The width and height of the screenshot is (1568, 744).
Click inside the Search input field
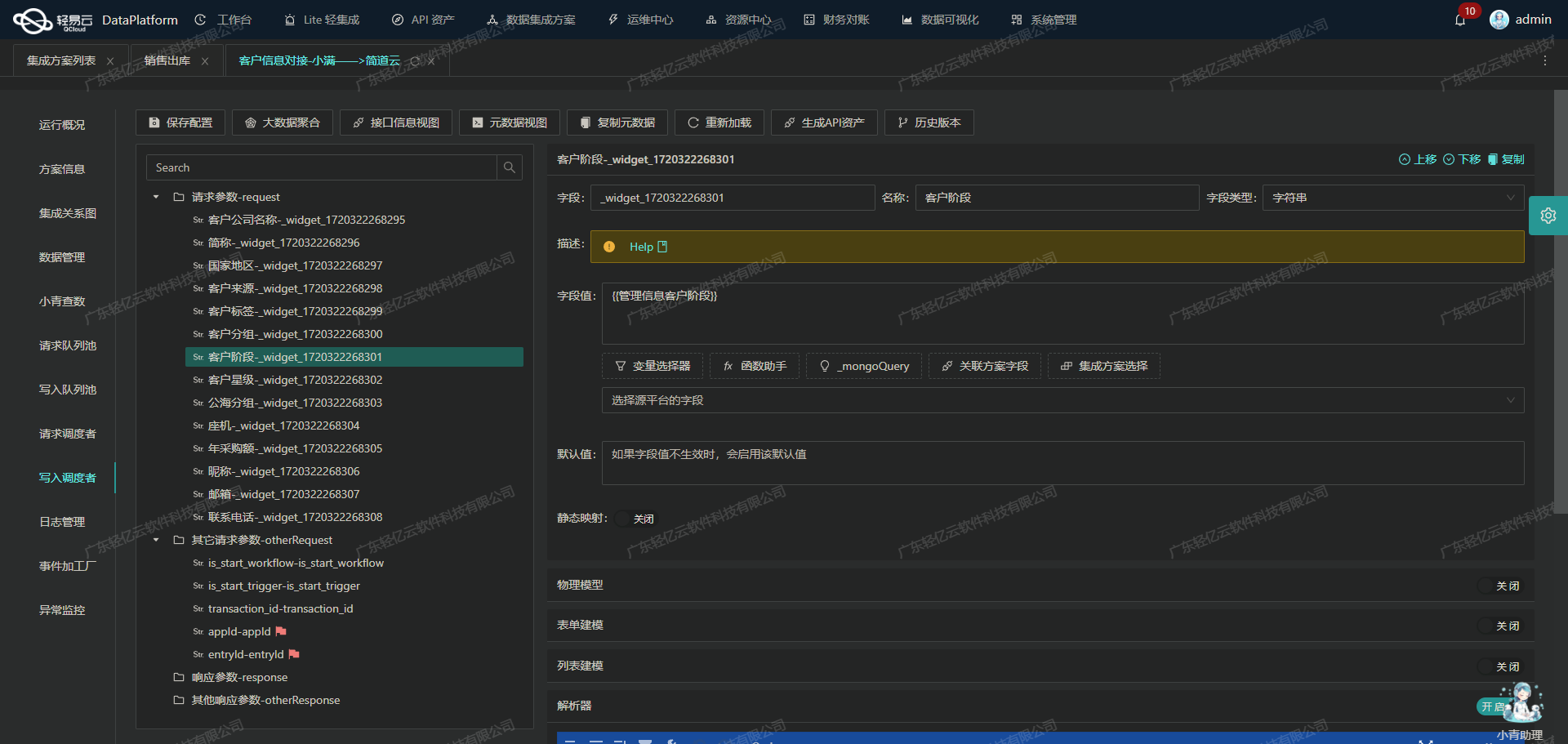tap(318, 167)
